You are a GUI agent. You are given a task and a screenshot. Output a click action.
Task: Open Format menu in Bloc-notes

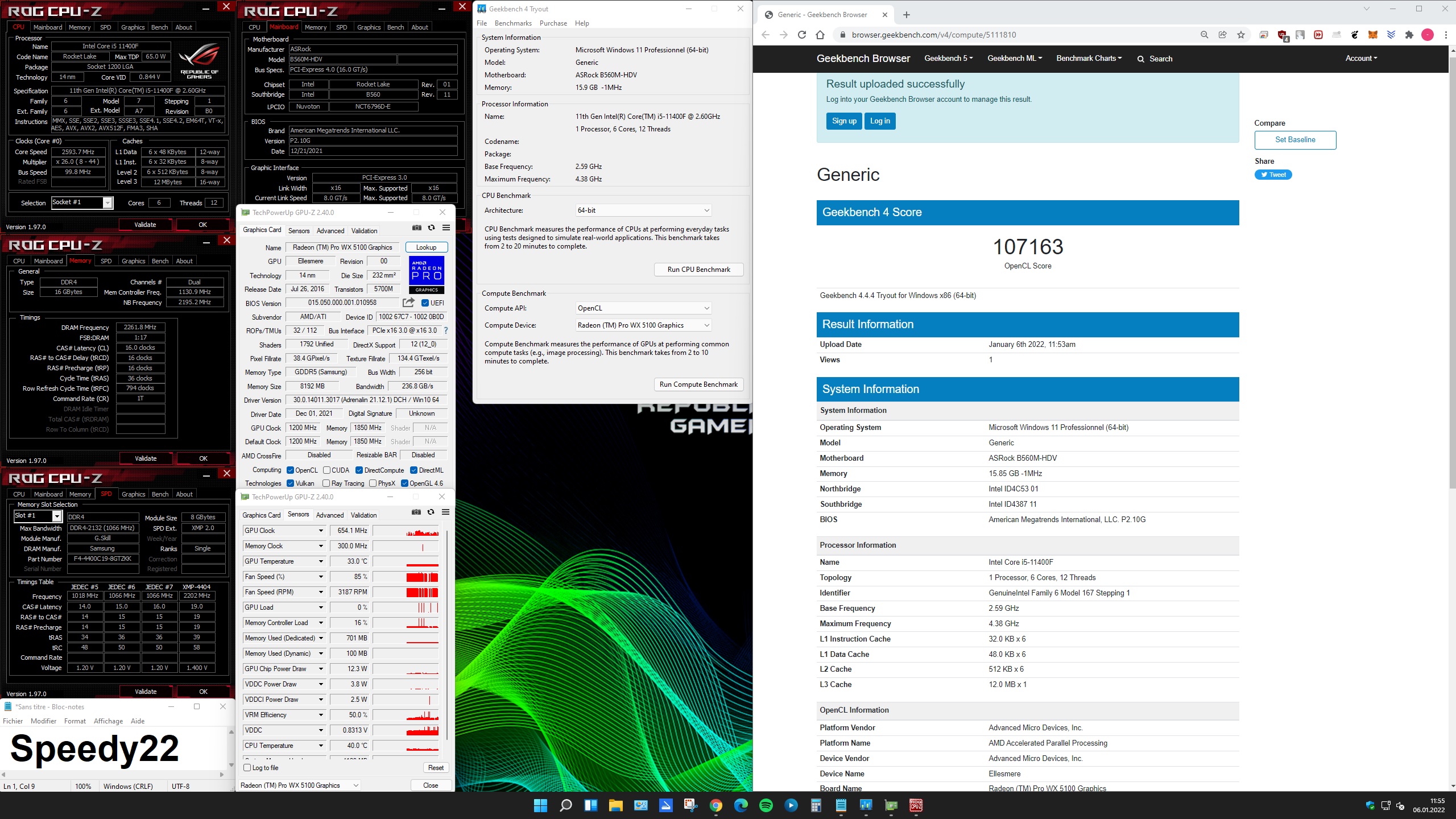(x=75, y=721)
